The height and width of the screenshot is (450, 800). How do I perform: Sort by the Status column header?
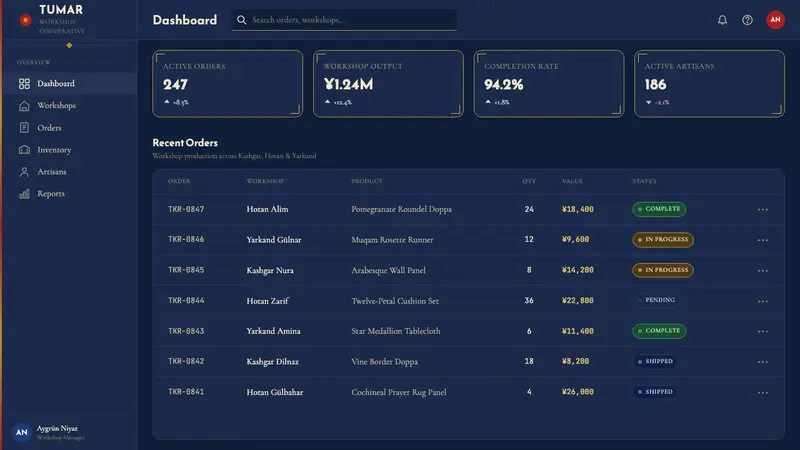tap(644, 181)
